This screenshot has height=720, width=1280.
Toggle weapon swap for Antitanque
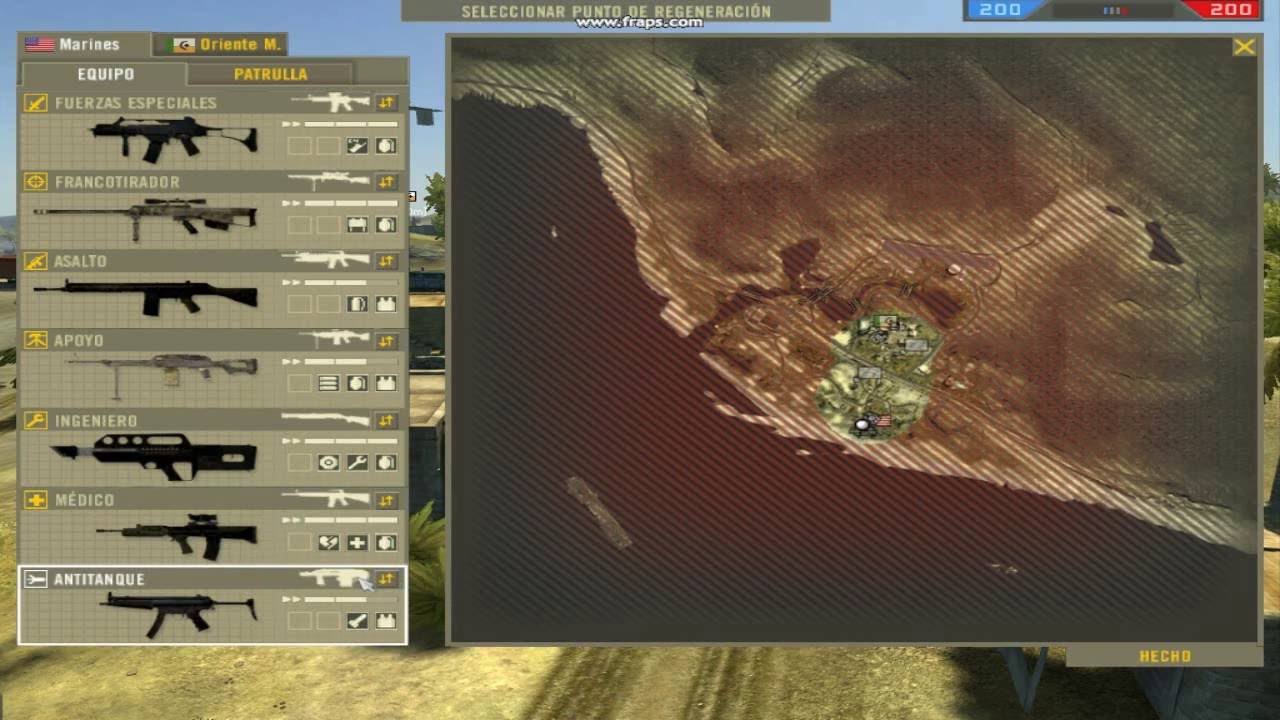pyautogui.click(x=387, y=579)
